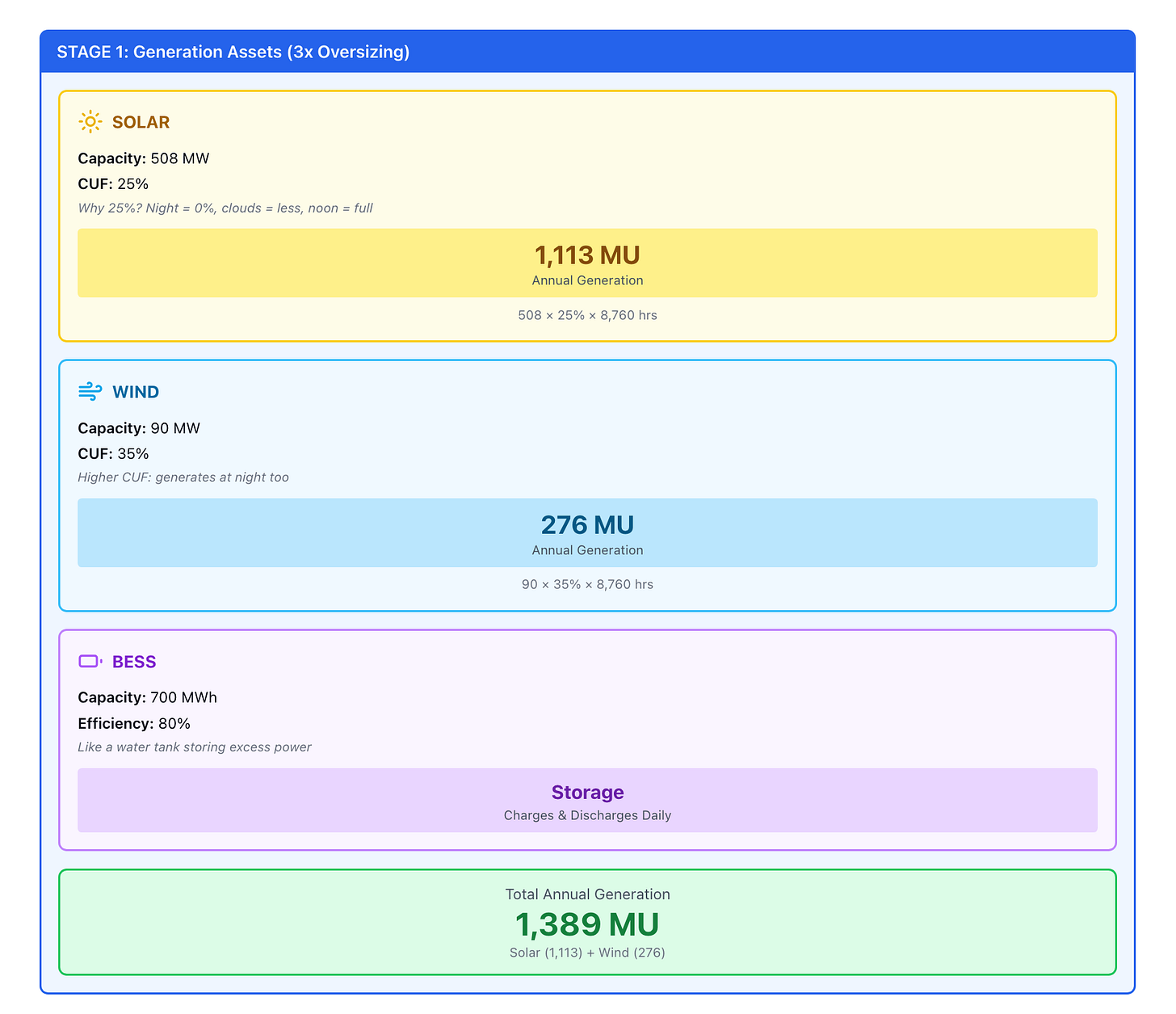
Task: Click the 'Efficiency: 80%' line
Action: pyautogui.click(x=134, y=724)
